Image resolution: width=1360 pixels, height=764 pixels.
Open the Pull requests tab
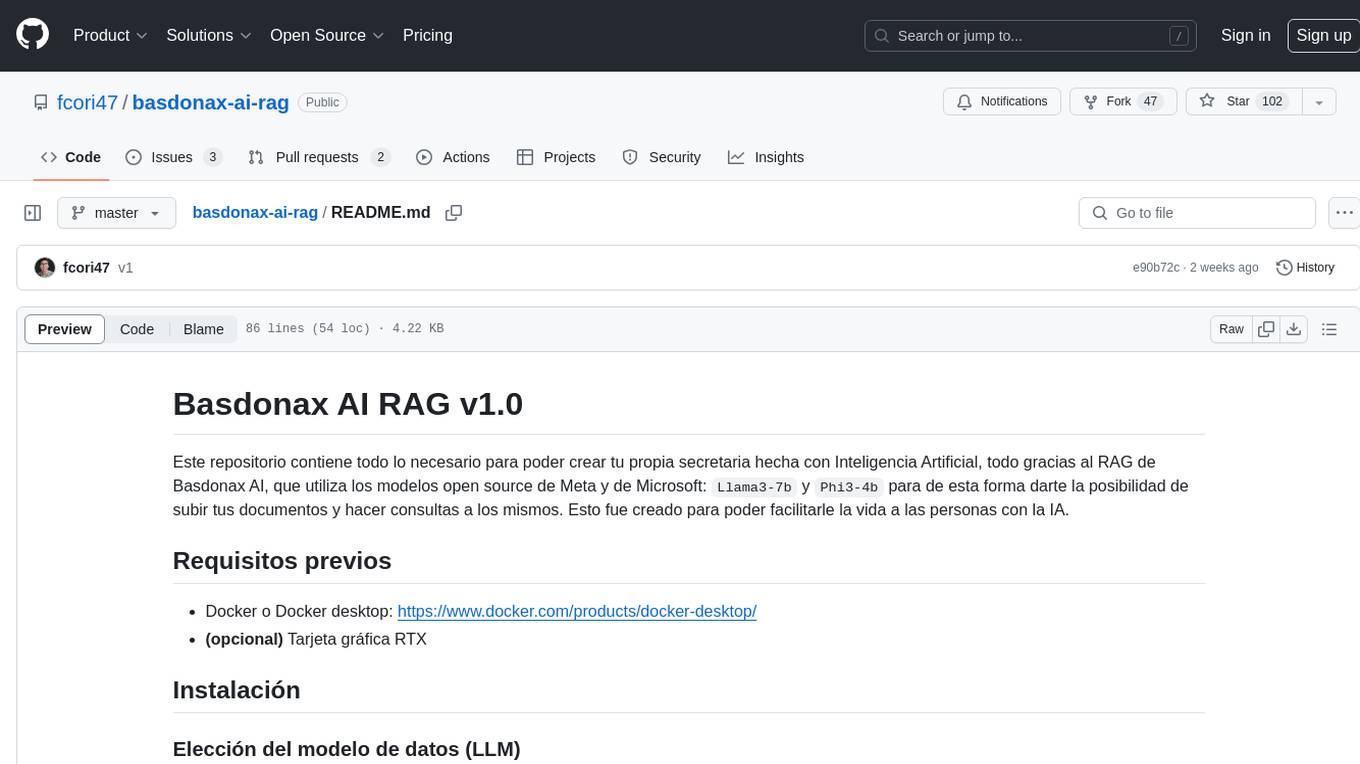(x=318, y=157)
